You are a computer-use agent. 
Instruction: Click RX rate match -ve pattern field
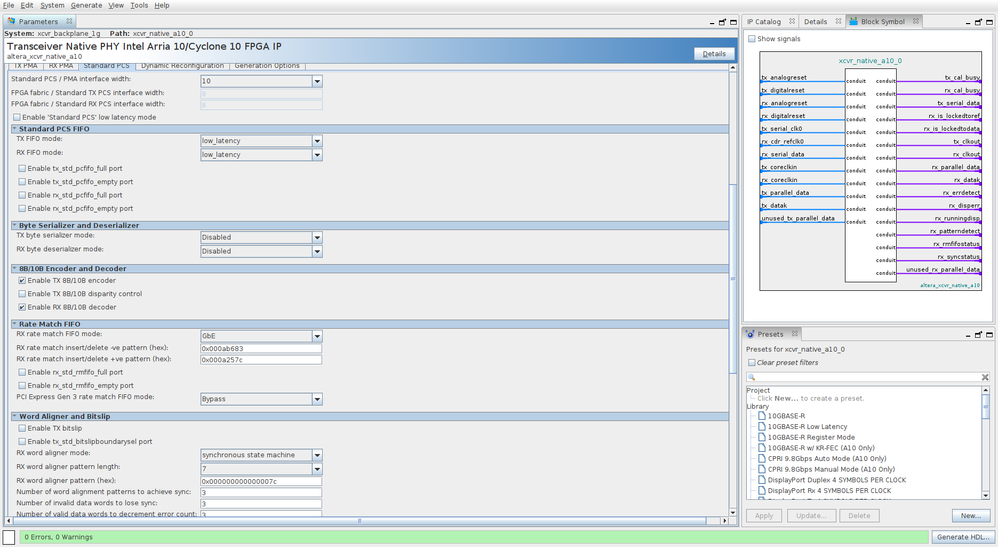click(x=261, y=348)
